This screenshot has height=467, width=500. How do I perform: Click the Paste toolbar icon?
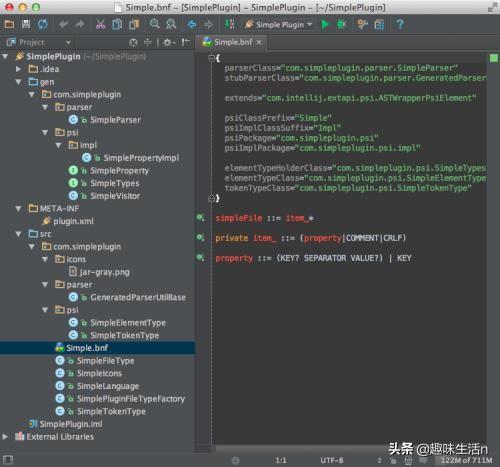click(134, 24)
